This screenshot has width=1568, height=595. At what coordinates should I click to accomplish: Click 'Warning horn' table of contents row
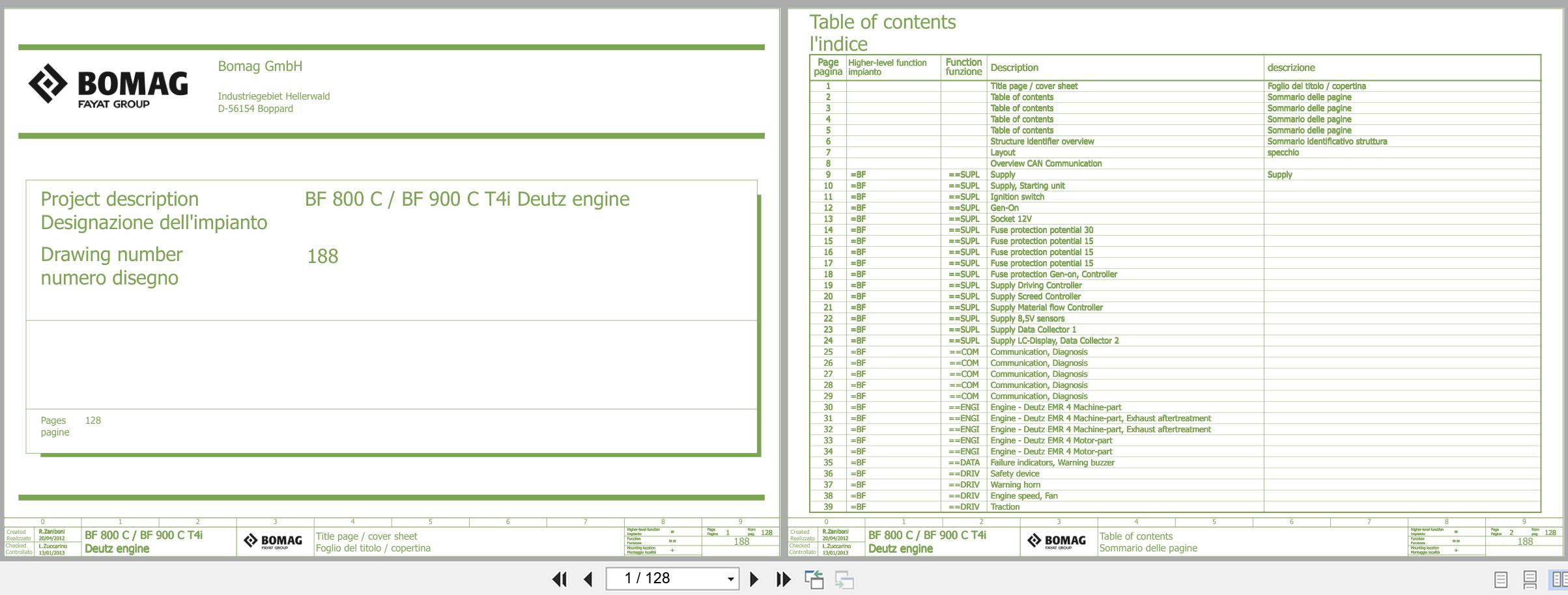(x=1015, y=484)
